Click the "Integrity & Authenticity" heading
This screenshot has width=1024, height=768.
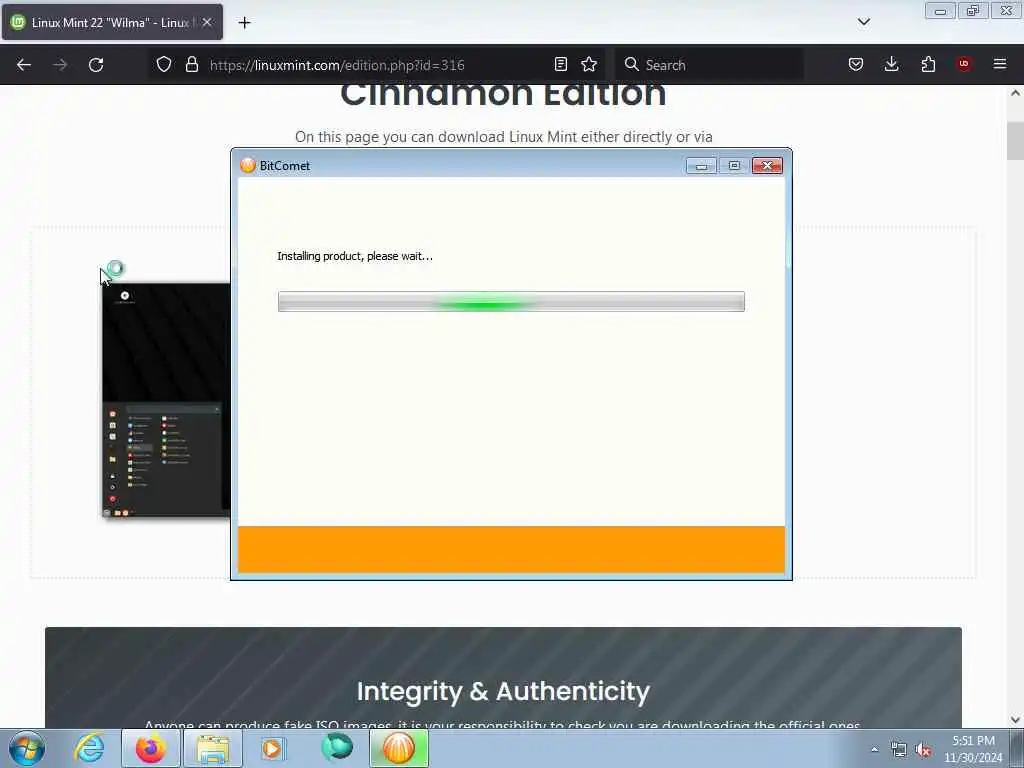pos(503,692)
